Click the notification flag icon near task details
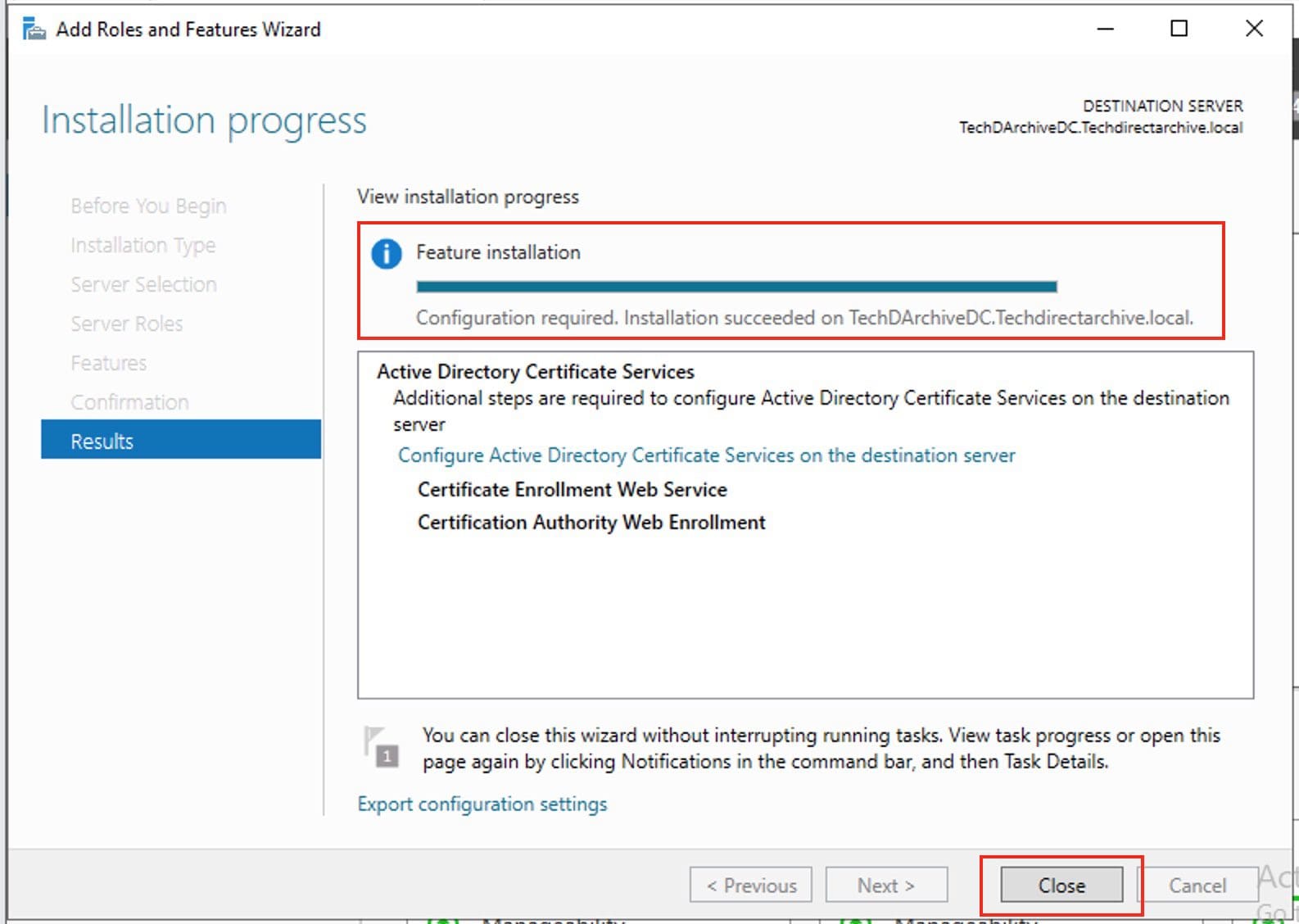 pos(381,746)
